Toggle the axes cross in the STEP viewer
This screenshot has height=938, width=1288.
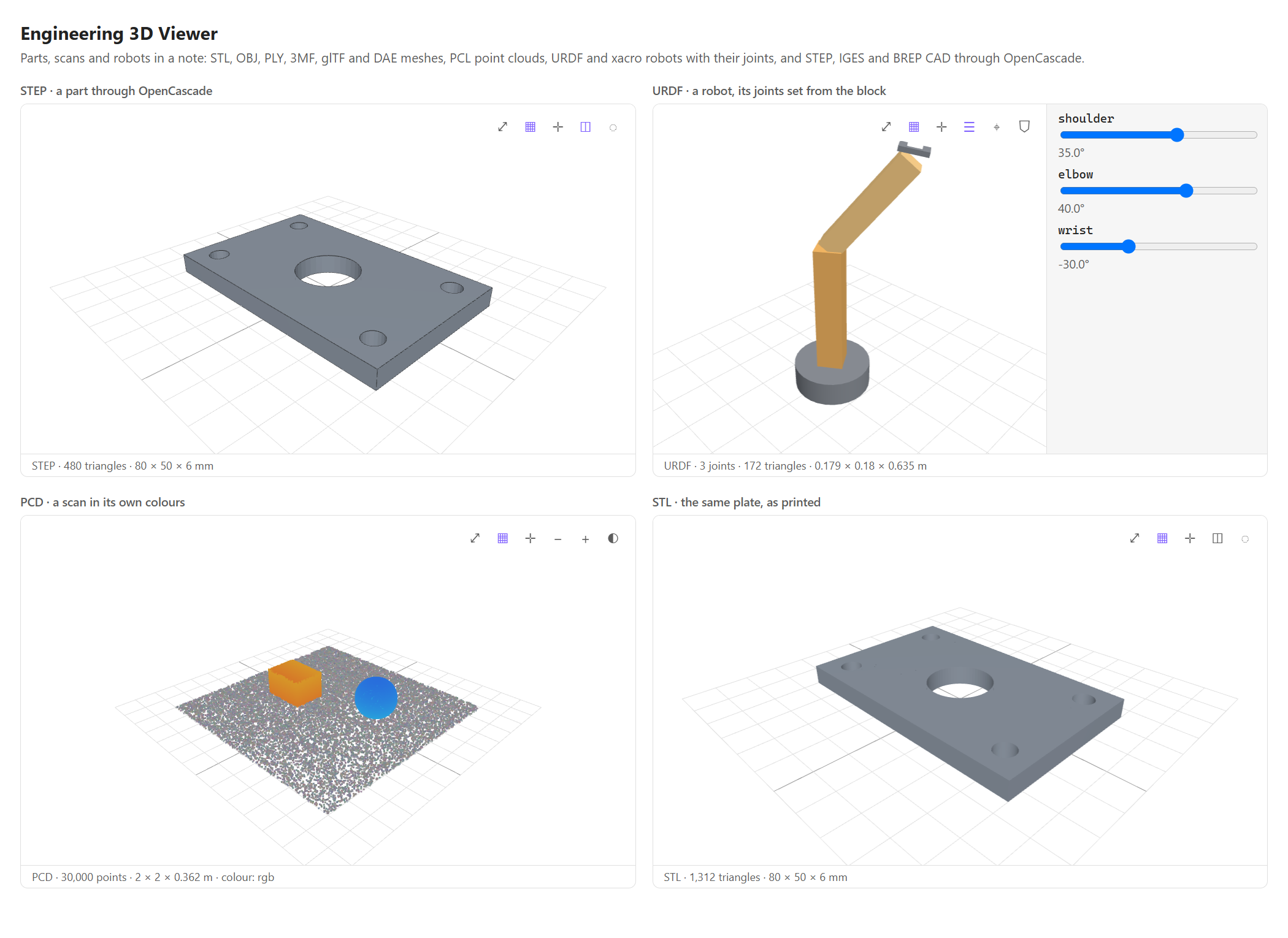click(x=558, y=127)
